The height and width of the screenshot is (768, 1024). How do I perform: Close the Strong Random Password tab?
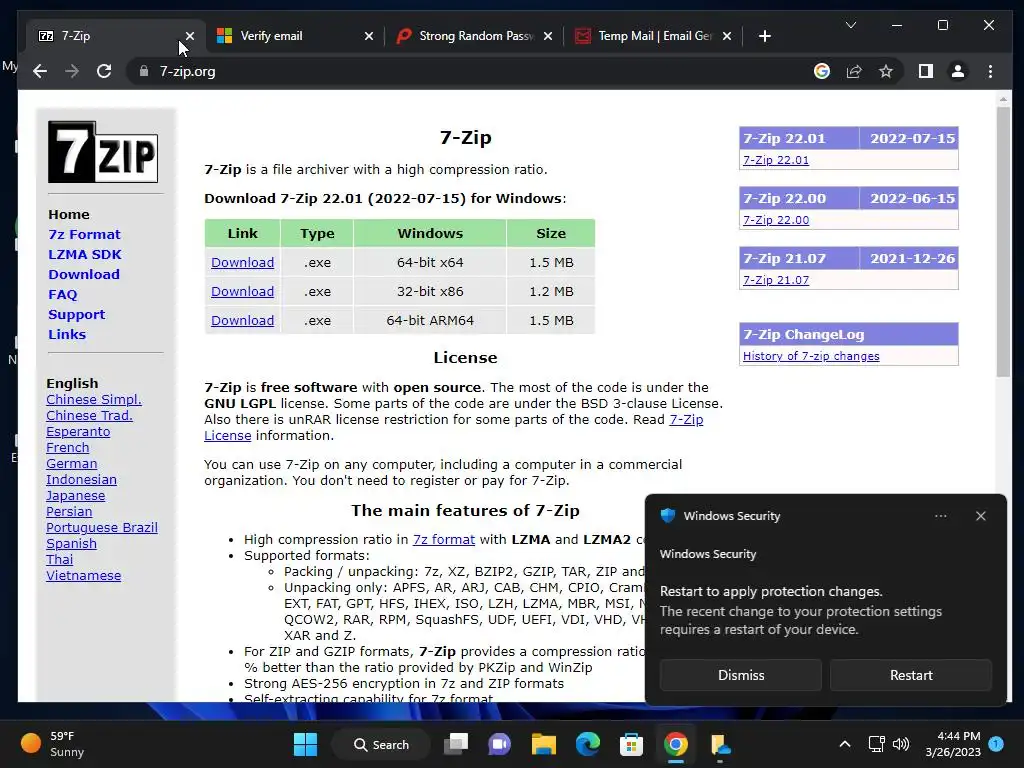(x=548, y=36)
